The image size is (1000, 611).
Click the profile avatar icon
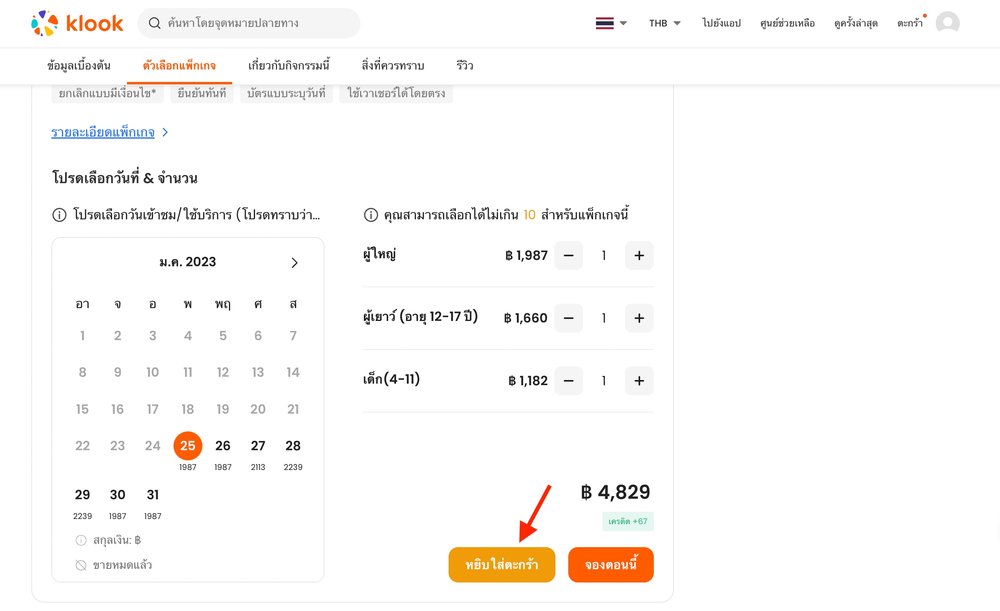946,22
